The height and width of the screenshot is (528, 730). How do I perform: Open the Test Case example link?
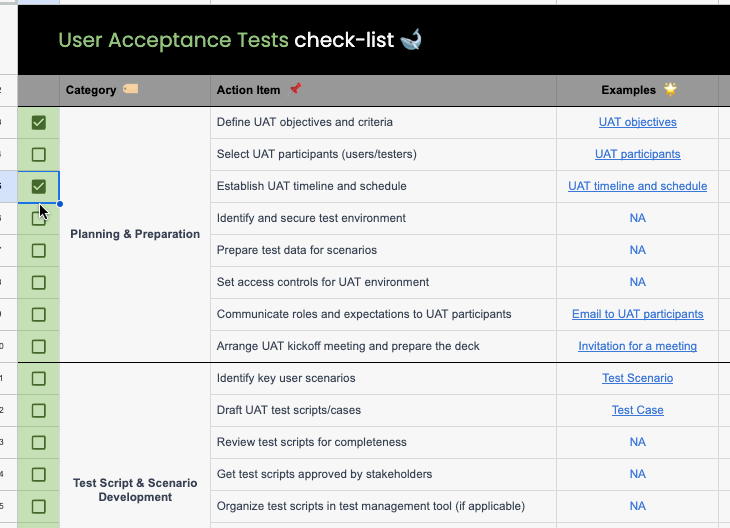pyautogui.click(x=637, y=410)
